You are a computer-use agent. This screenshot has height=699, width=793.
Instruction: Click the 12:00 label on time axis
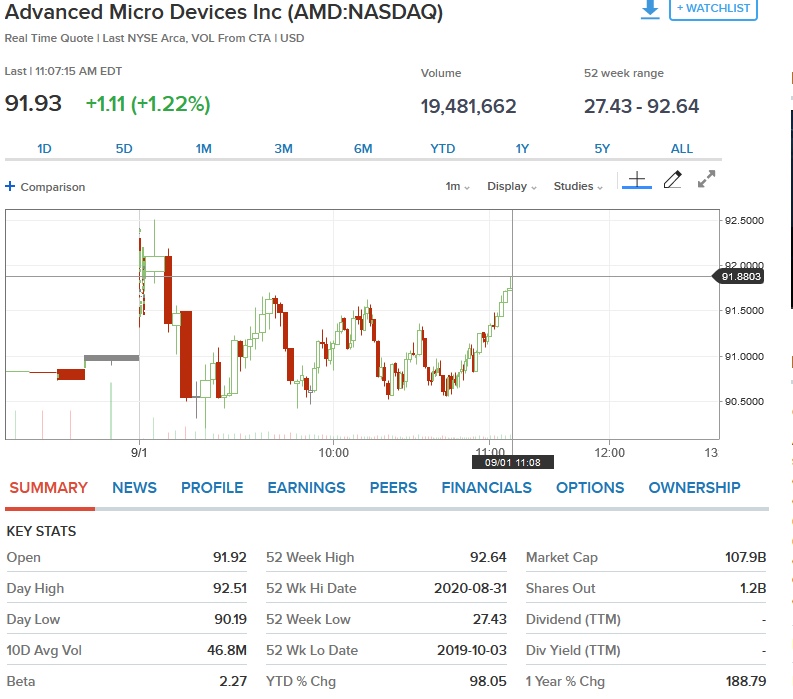[x=609, y=453]
